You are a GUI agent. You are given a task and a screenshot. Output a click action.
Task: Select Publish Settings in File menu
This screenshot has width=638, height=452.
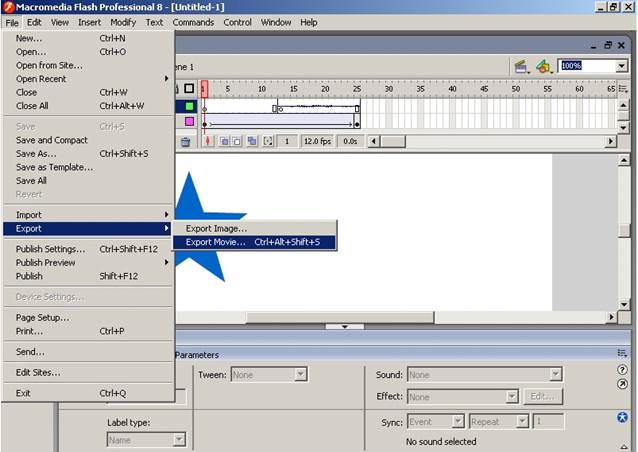pyautogui.click(x=89, y=249)
